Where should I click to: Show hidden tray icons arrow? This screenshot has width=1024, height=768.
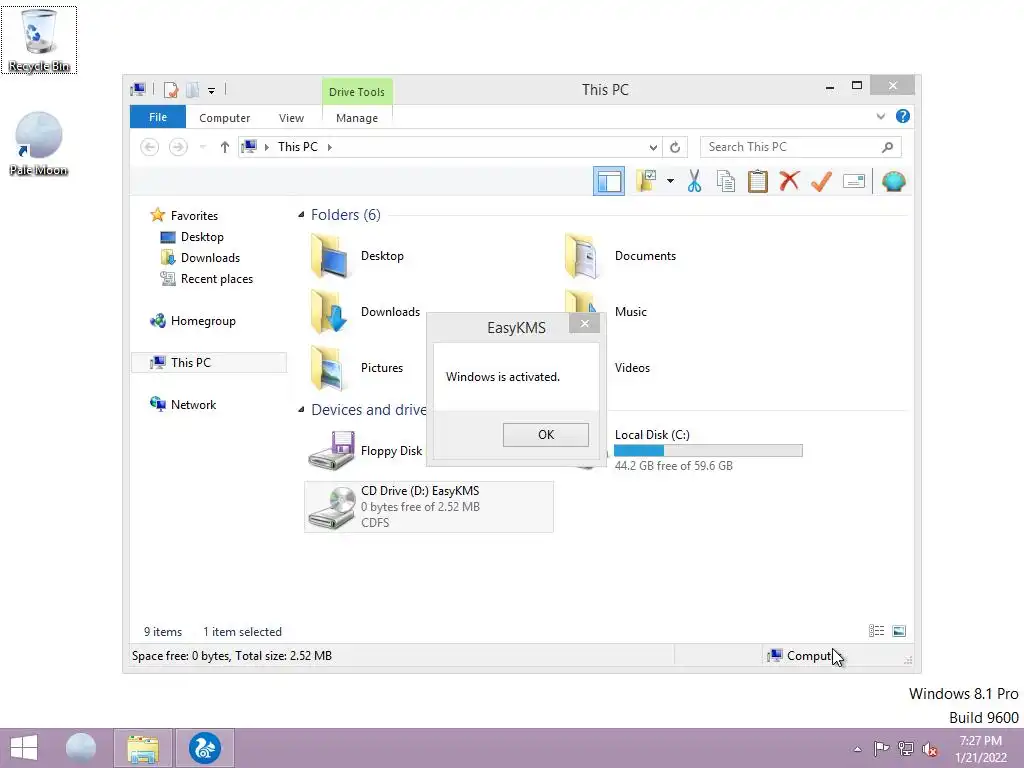[x=857, y=749]
